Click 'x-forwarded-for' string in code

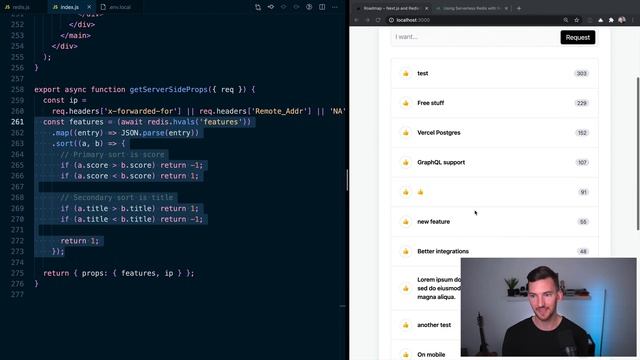[140, 111]
